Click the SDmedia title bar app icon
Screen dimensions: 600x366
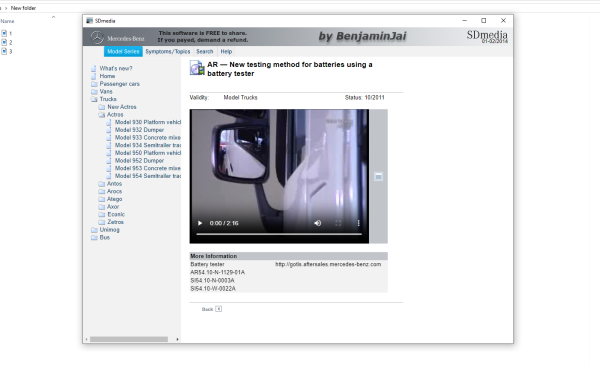90,21
